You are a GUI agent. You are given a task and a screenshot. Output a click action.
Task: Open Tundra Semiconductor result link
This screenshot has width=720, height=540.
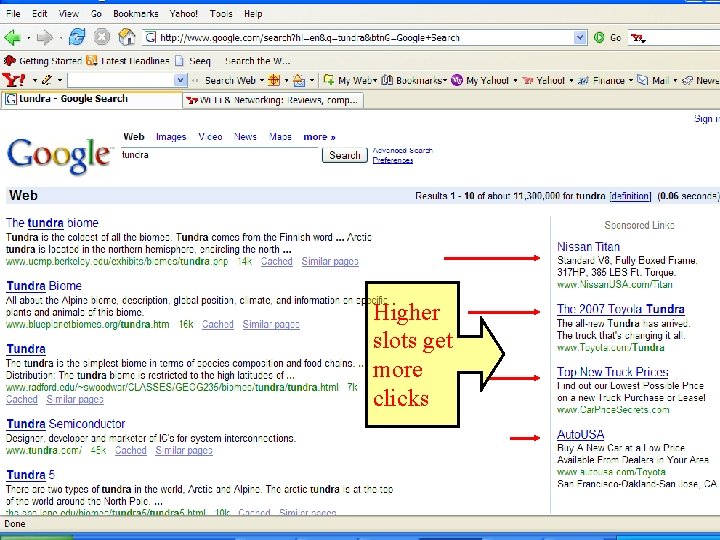click(66, 424)
